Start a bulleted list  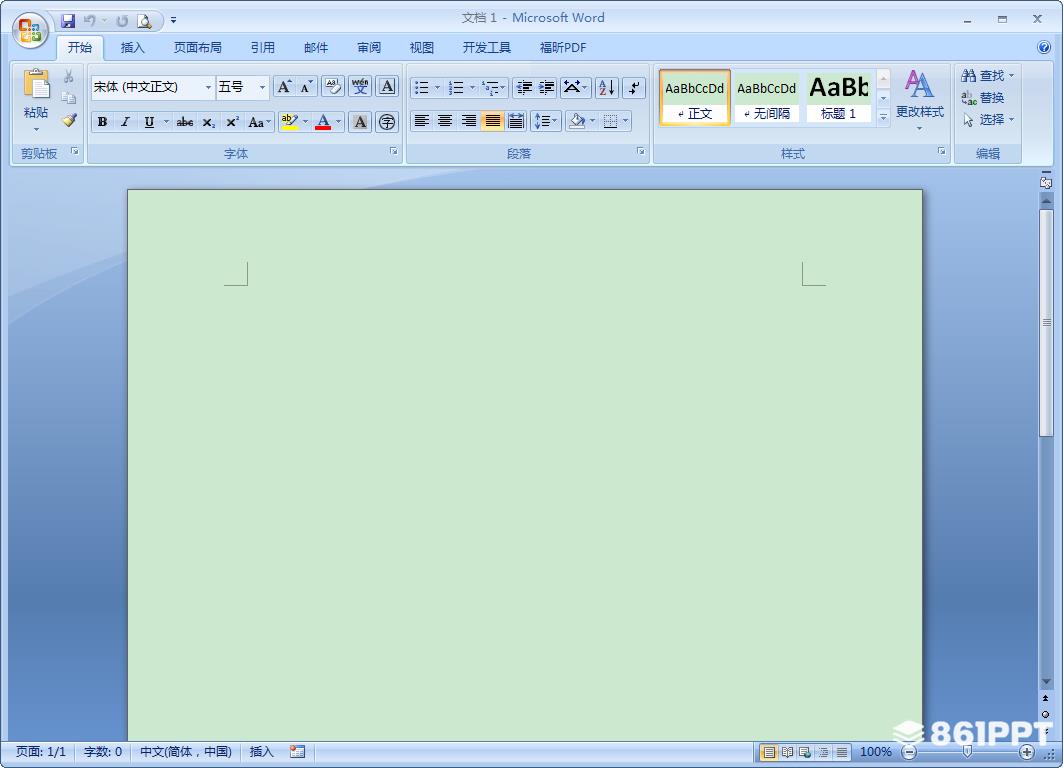click(x=422, y=87)
